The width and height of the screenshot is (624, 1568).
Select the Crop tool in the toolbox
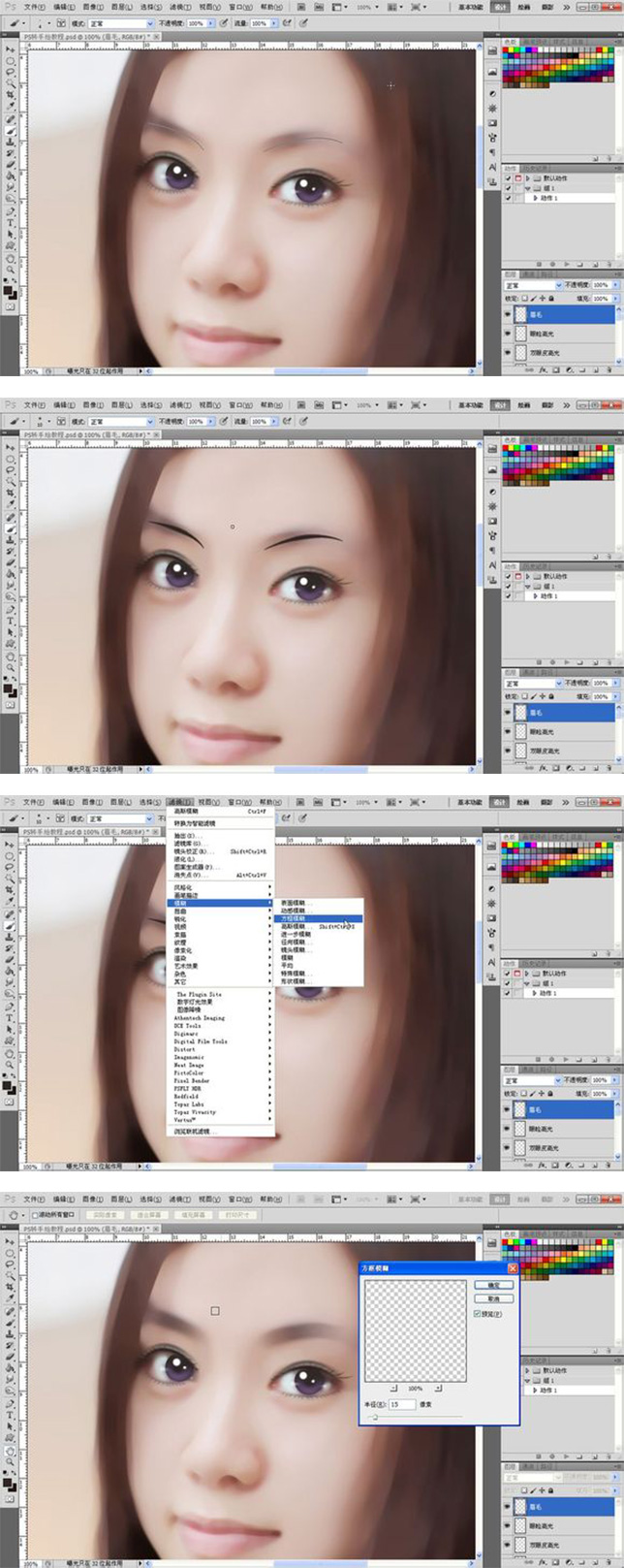click(11, 95)
